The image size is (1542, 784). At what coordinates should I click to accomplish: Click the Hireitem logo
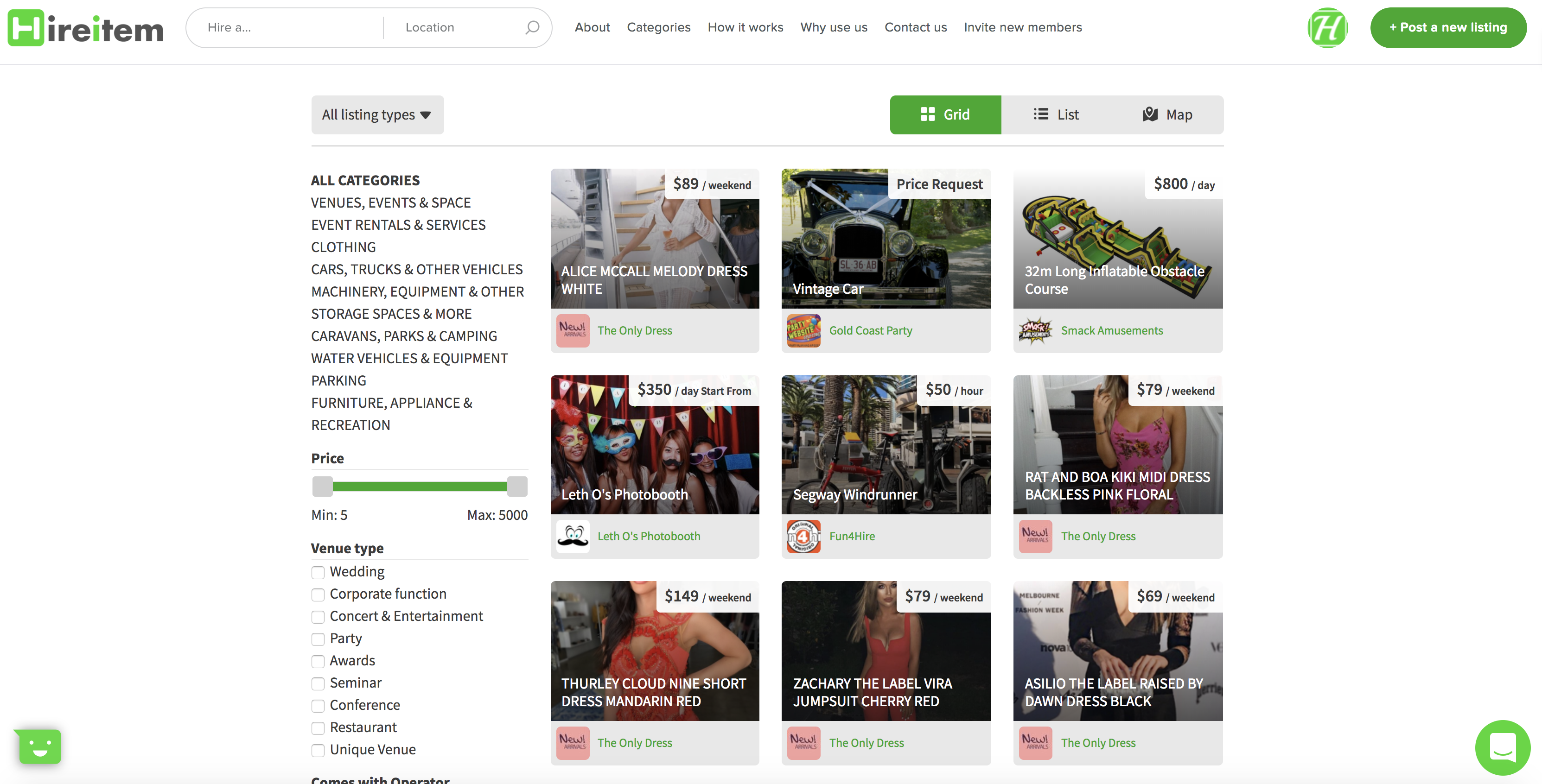pos(86,27)
